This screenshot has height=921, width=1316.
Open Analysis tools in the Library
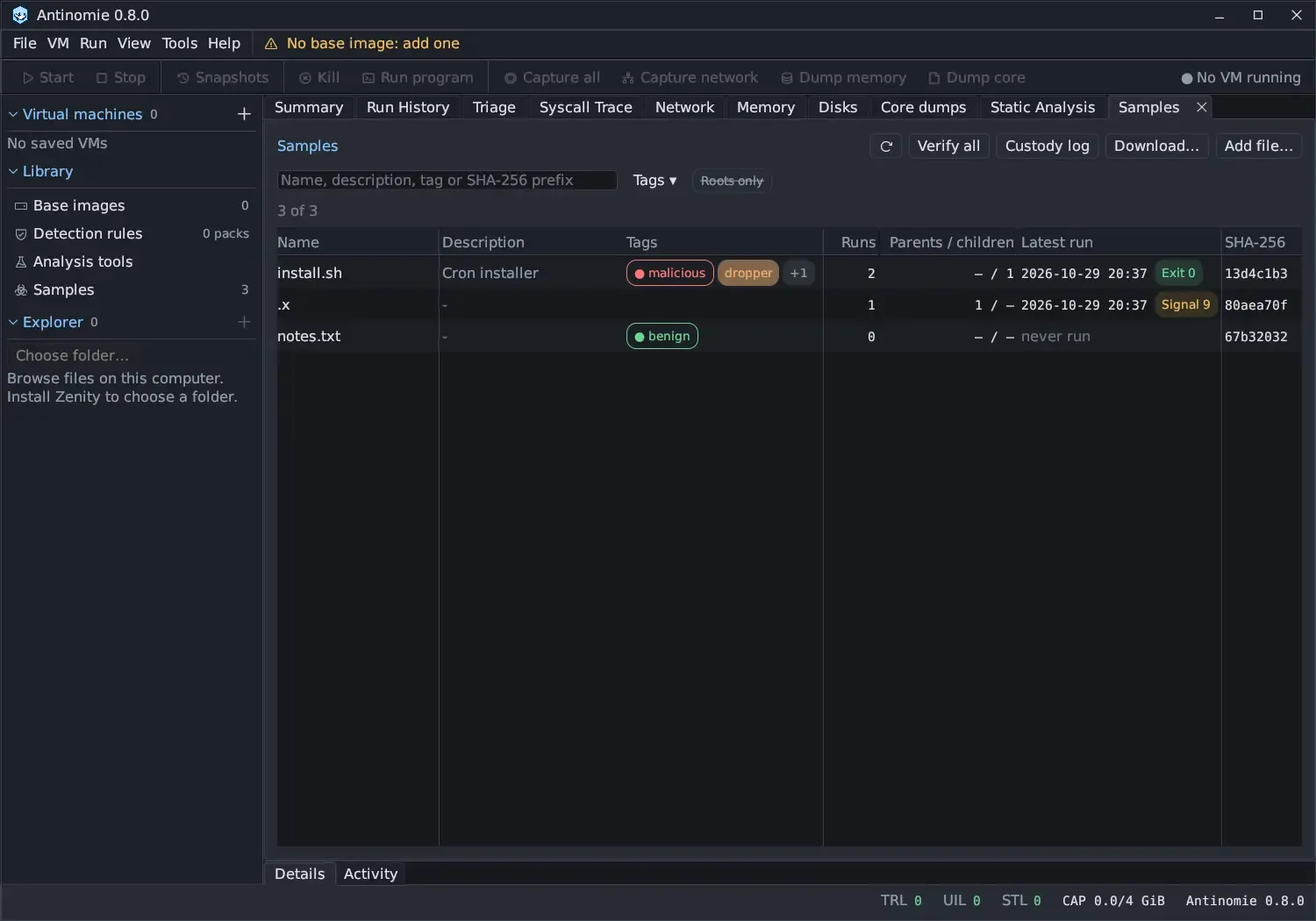tap(132, 261)
